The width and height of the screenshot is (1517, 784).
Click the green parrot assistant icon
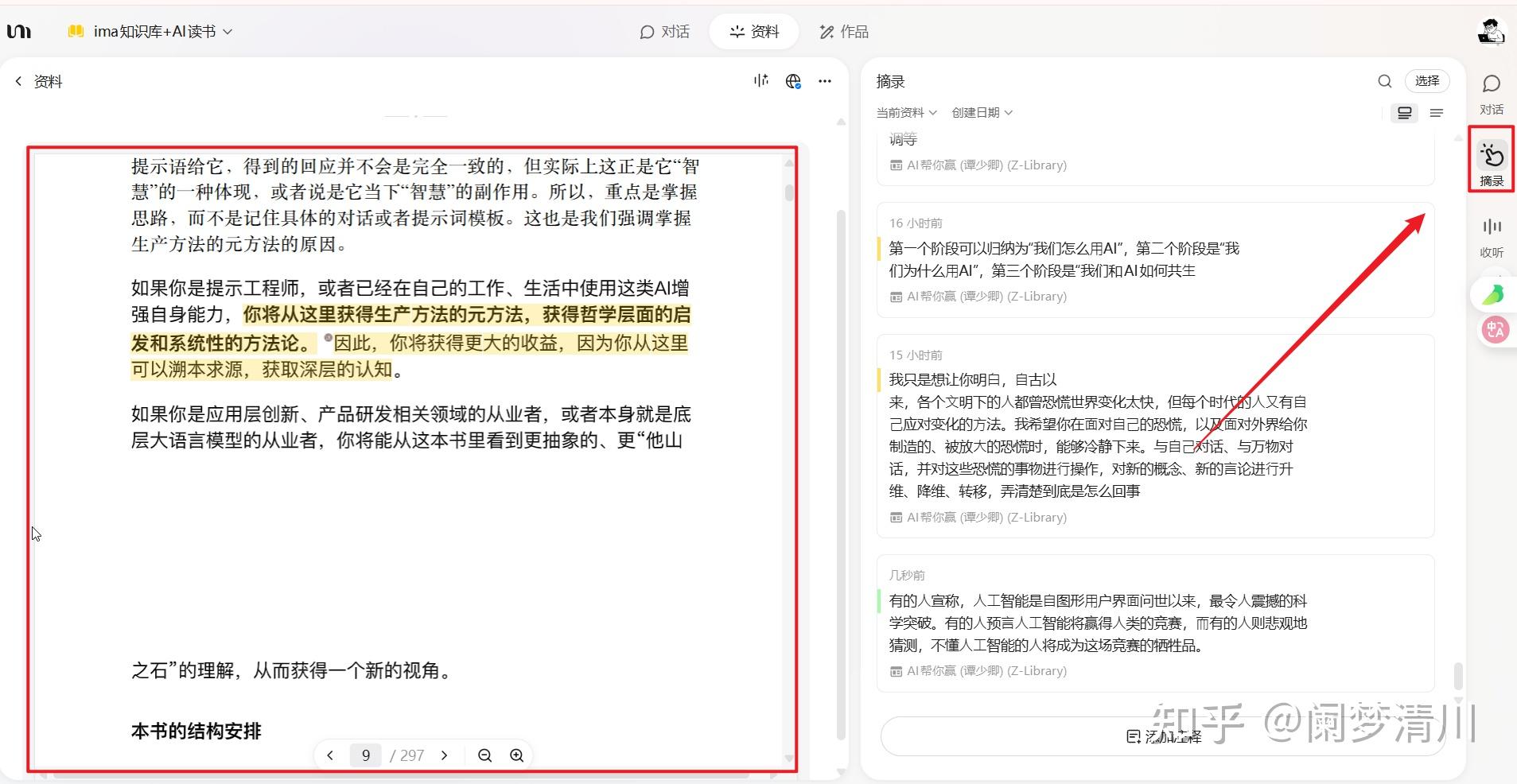coord(1493,293)
